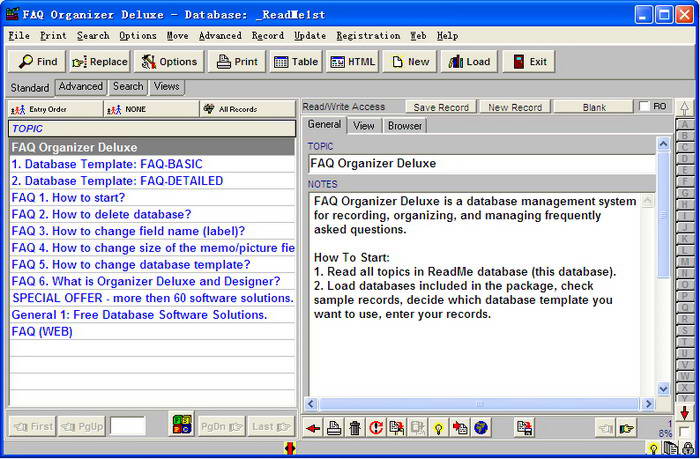Click scroll-down arrow of record pane scrollbar

[663, 388]
